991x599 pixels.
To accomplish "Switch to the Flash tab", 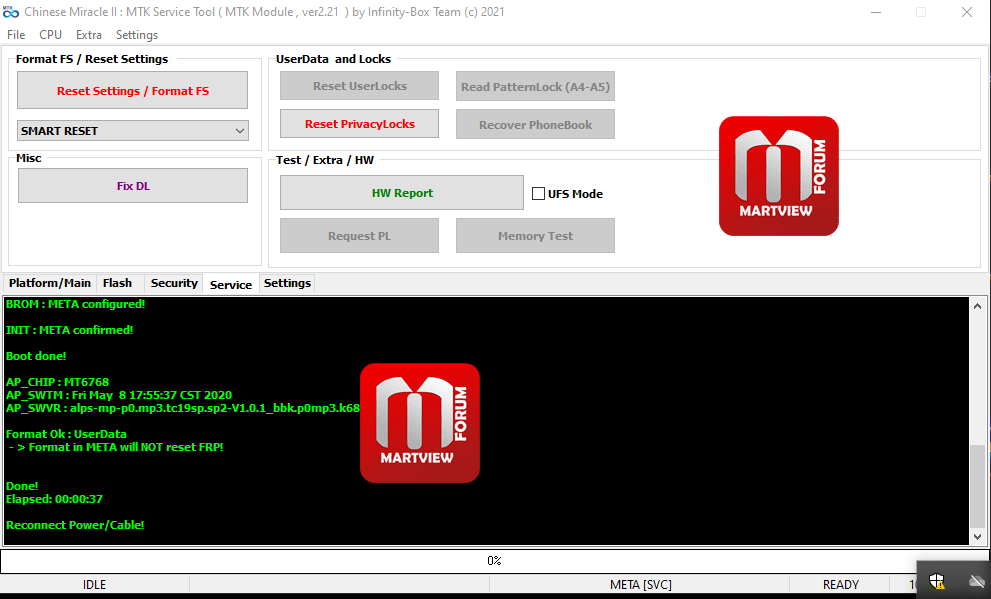I will click(118, 283).
